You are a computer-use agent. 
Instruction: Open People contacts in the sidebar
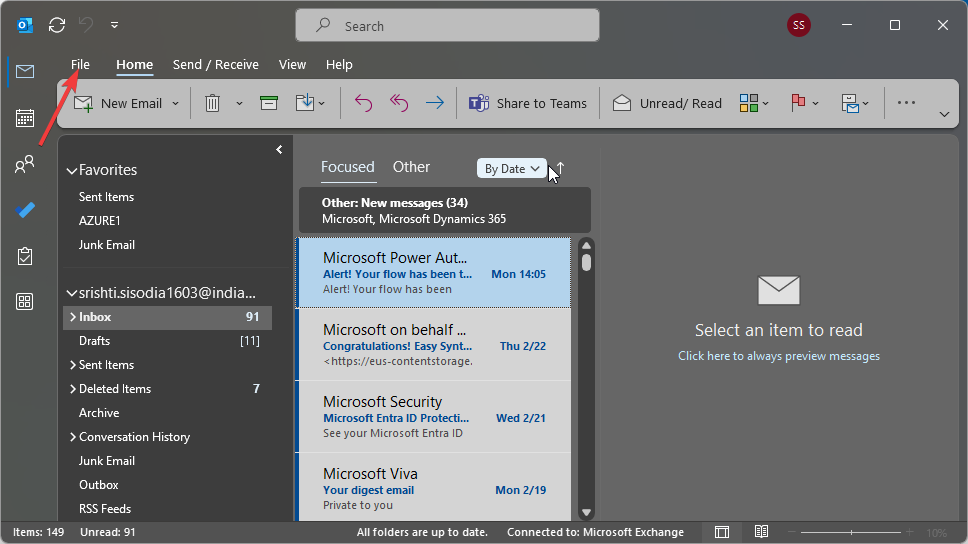point(25,164)
